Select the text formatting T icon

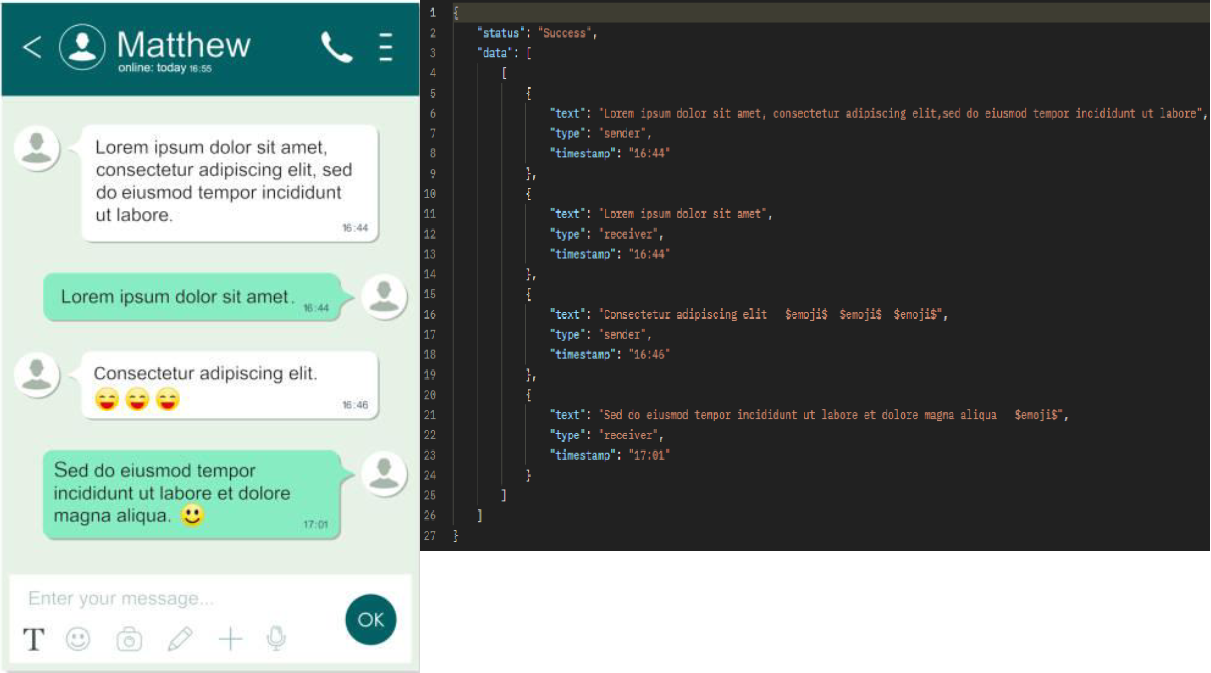click(x=34, y=639)
